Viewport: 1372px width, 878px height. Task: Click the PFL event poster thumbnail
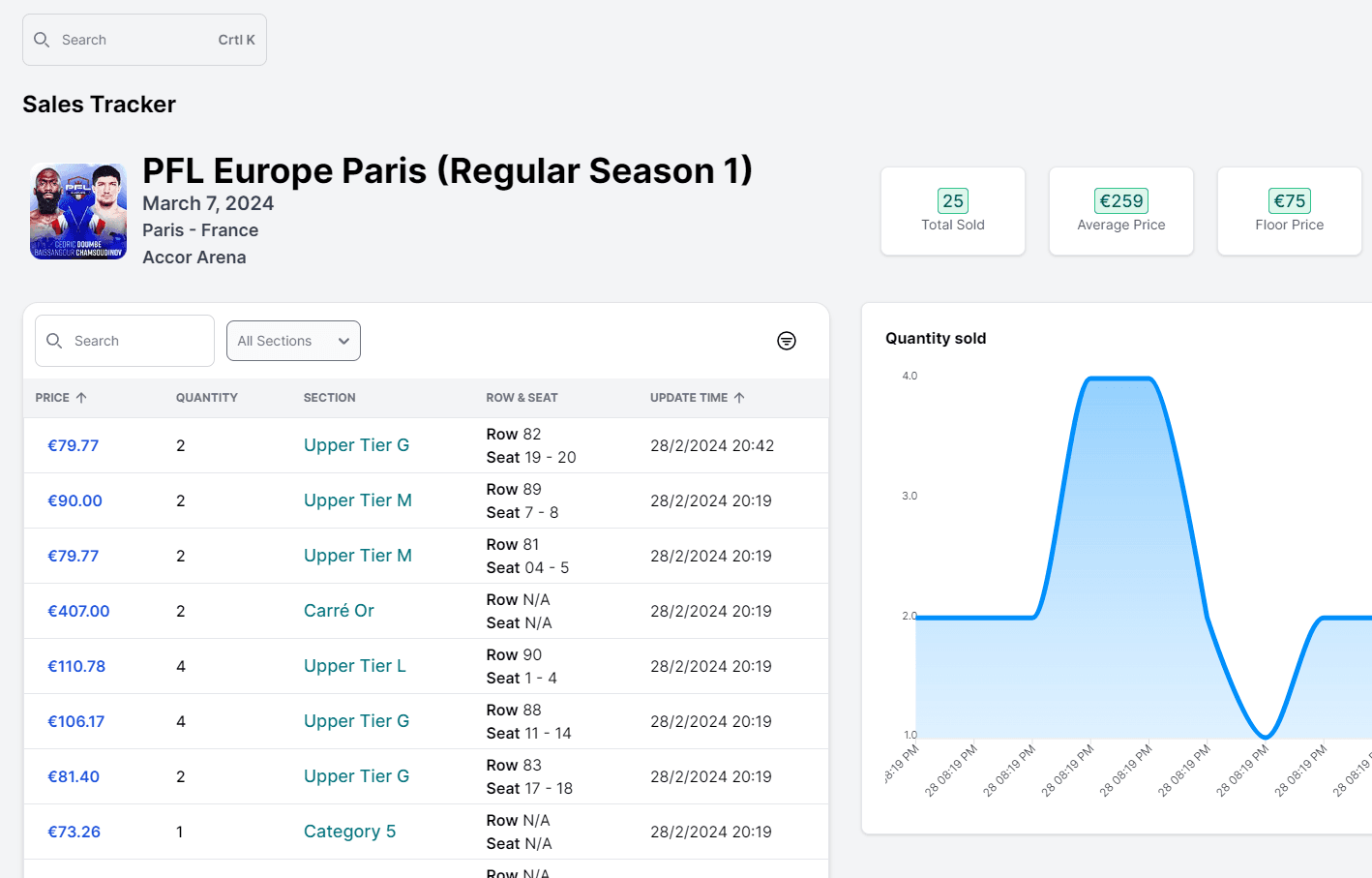78,211
